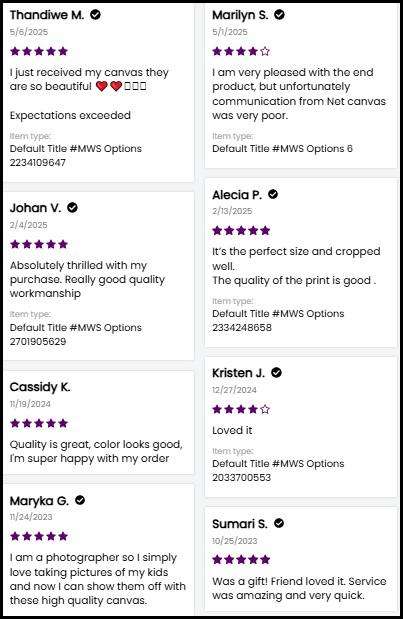This screenshot has height=619, width=403.
Task: Open reviewer name Thandiwe M.
Action: point(47,15)
